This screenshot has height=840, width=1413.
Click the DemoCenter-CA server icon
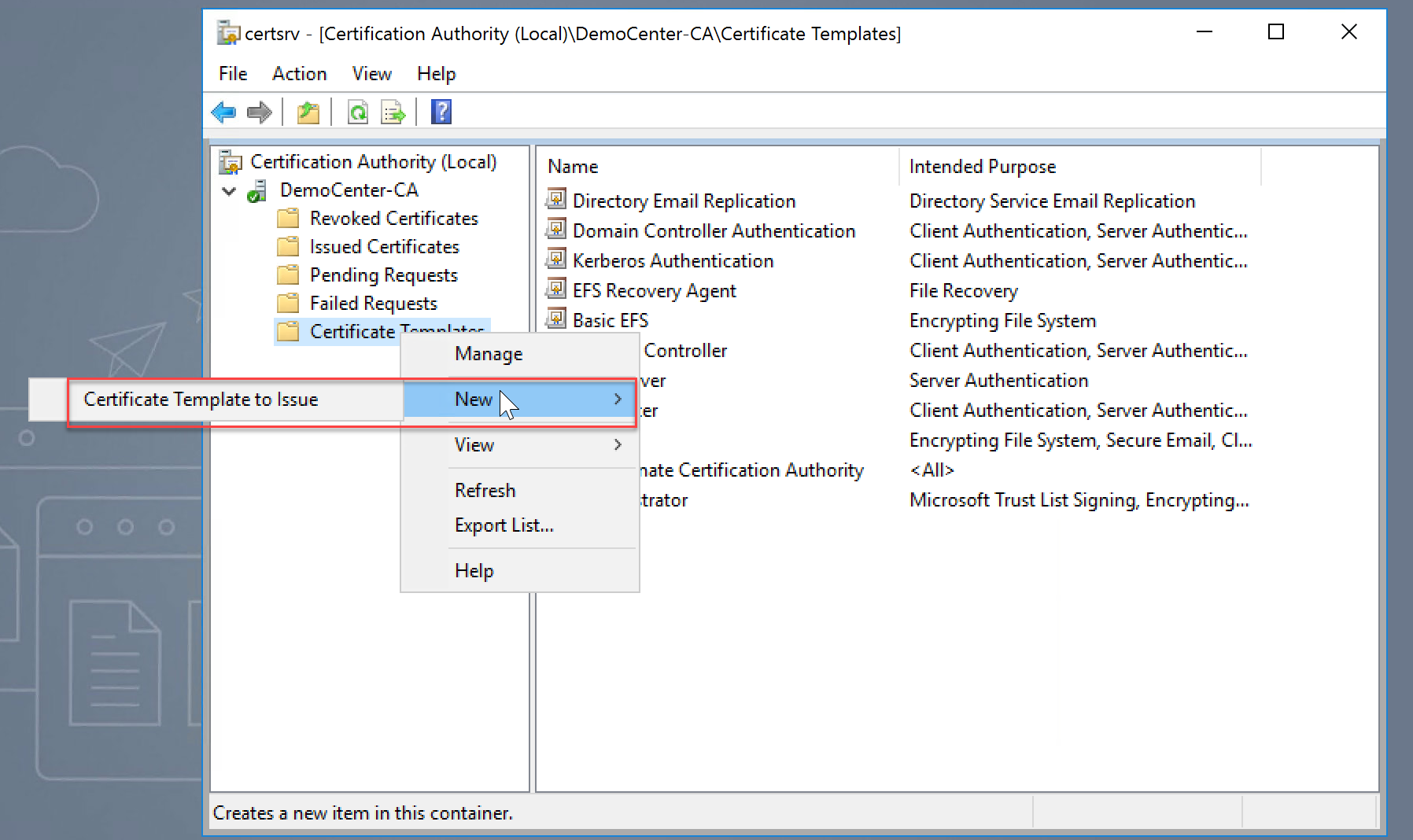click(x=256, y=191)
